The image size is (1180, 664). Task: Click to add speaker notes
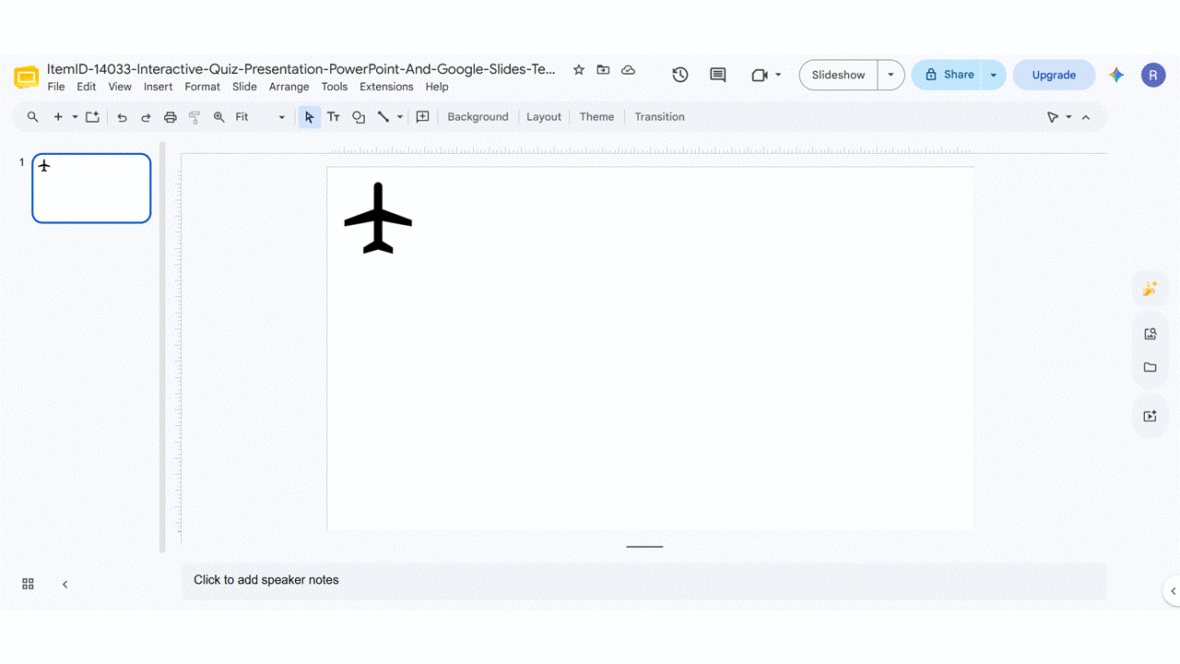(x=644, y=580)
